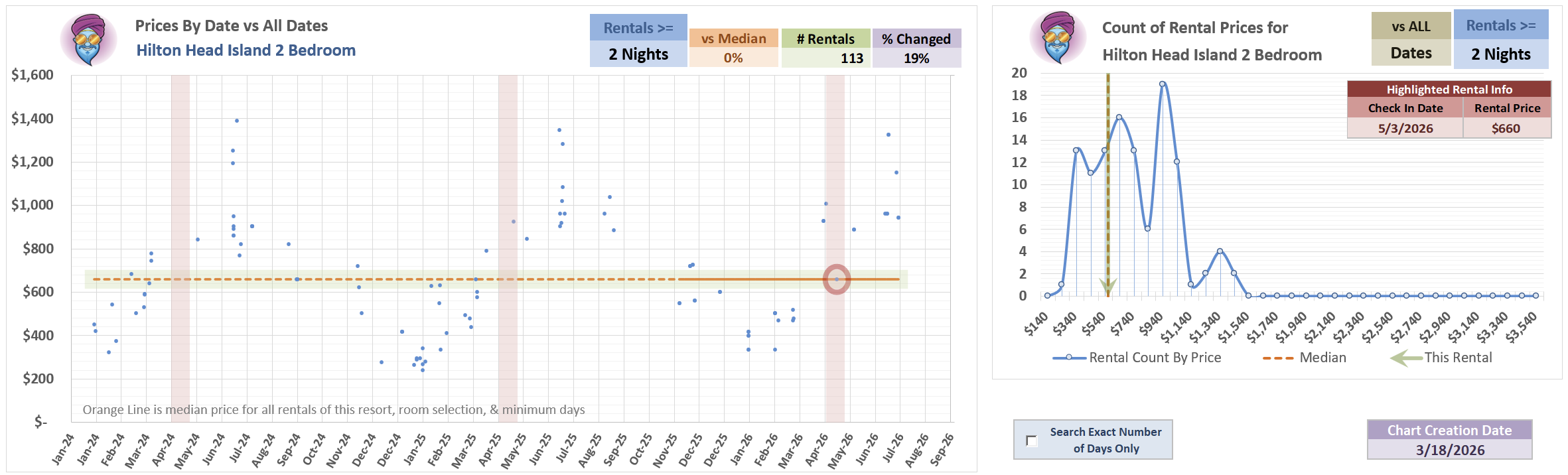Click the Chart Creation Date 3/18/2026 cell
The height and width of the screenshot is (475, 1568).
pos(1449,449)
